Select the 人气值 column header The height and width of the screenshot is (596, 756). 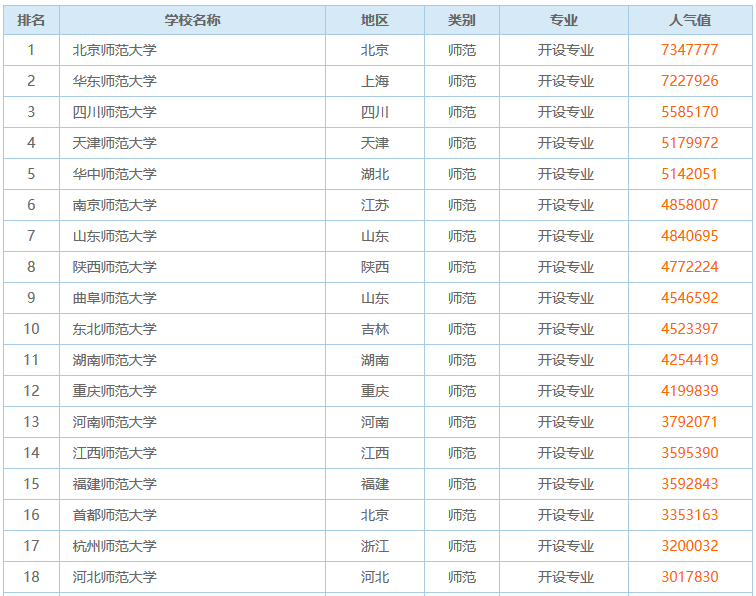coord(690,20)
